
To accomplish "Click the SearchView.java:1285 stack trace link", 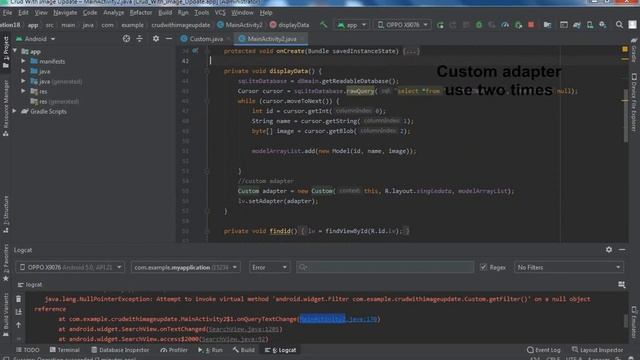I will click(x=243, y=329).
